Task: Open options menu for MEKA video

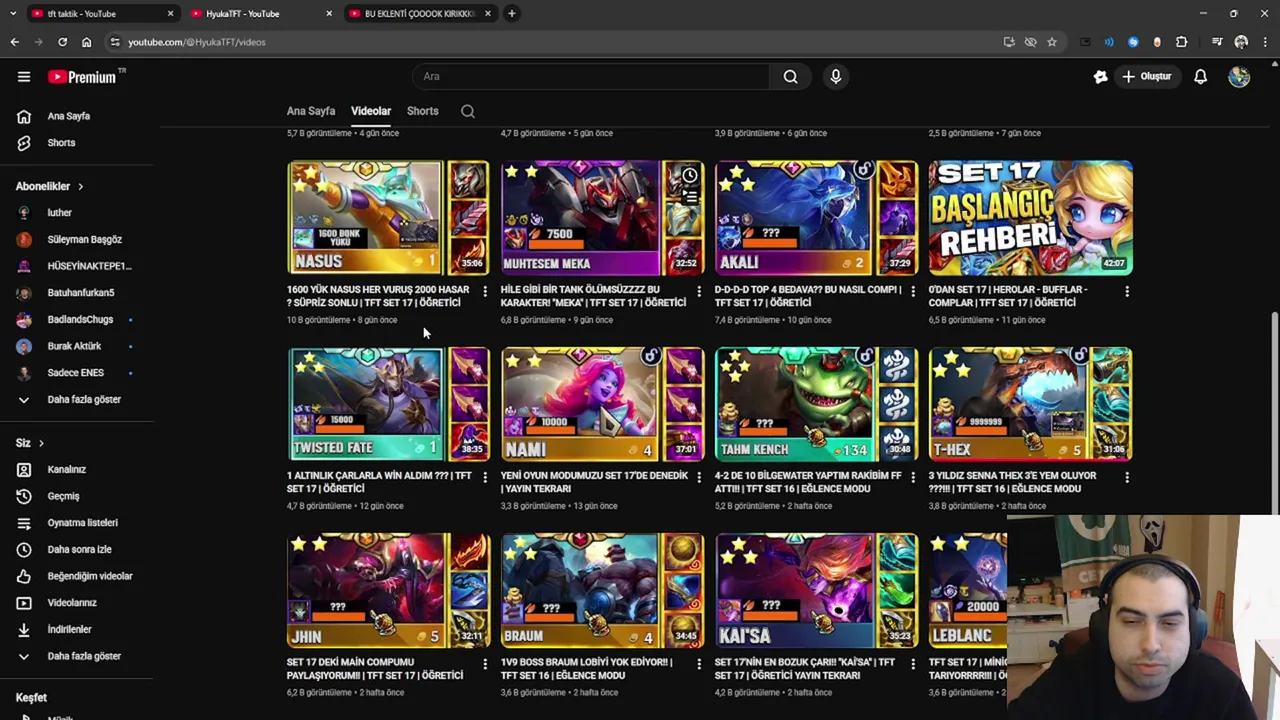Action: [x=699, y=291]
